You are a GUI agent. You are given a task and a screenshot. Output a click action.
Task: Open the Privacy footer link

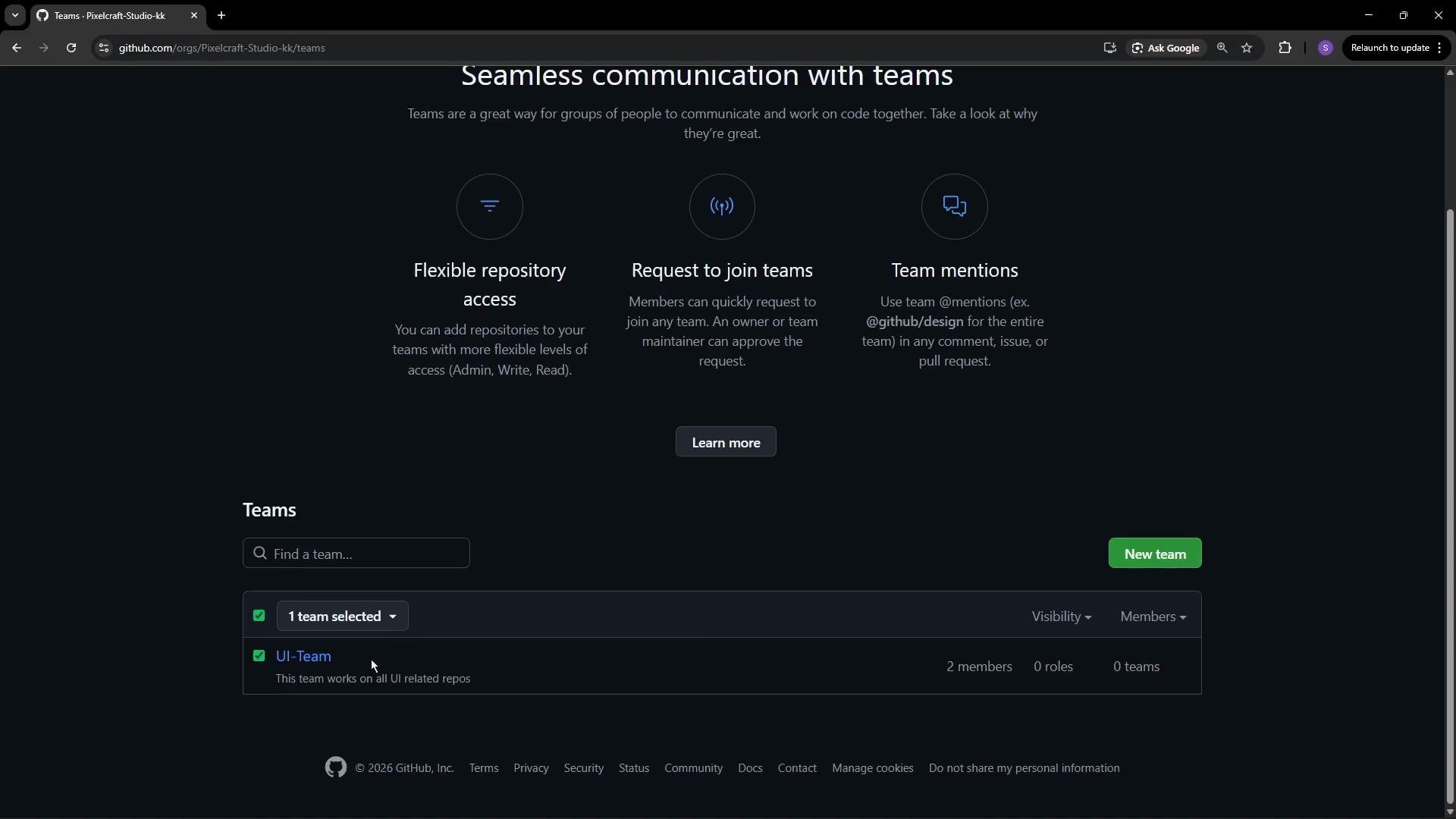[531, 768]
